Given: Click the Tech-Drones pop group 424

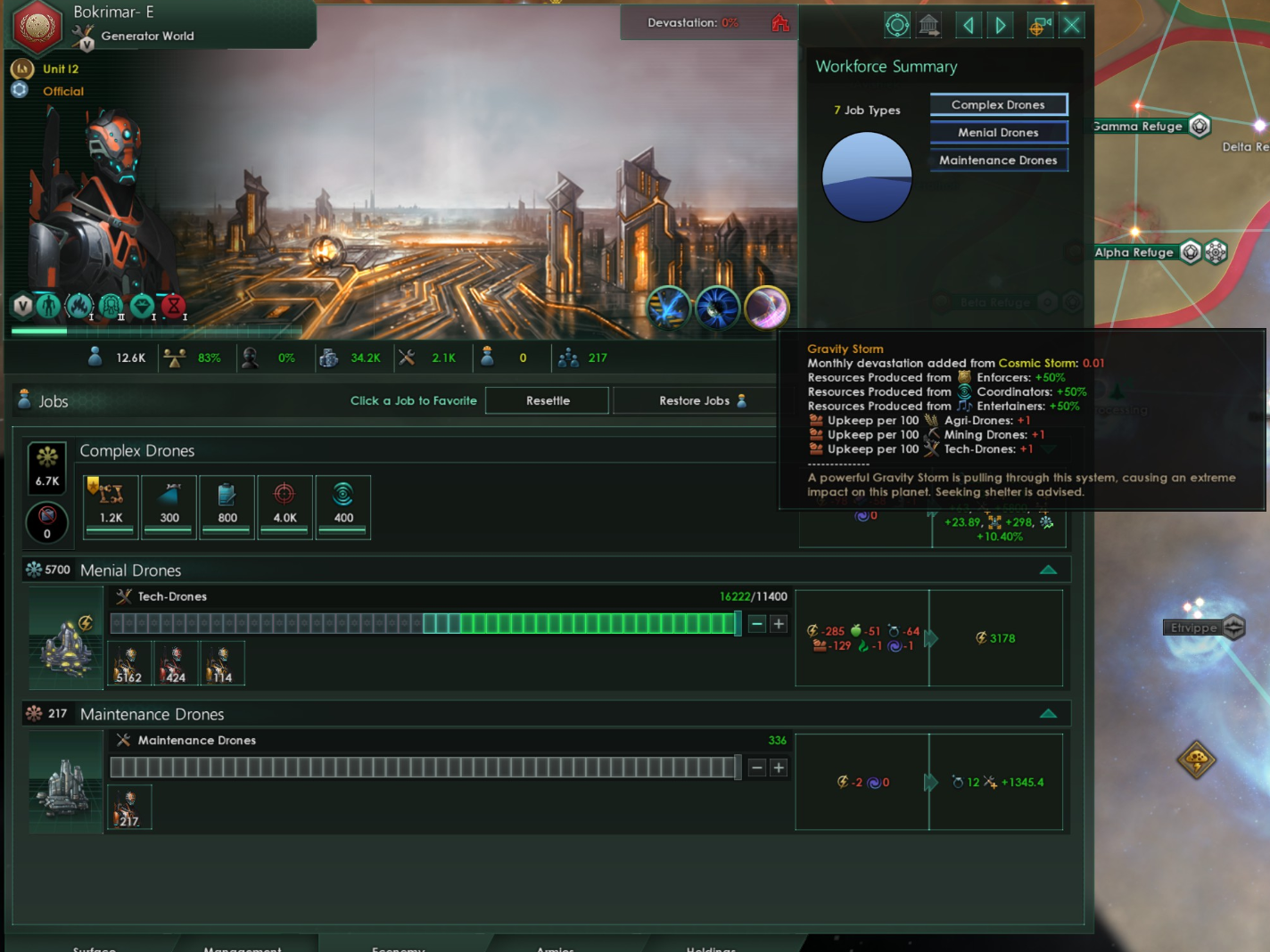Looking at the screenshot, I should [176, 663].
